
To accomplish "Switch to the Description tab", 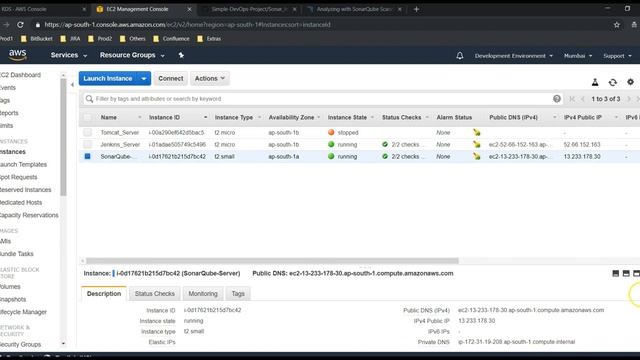I will 104,293.
